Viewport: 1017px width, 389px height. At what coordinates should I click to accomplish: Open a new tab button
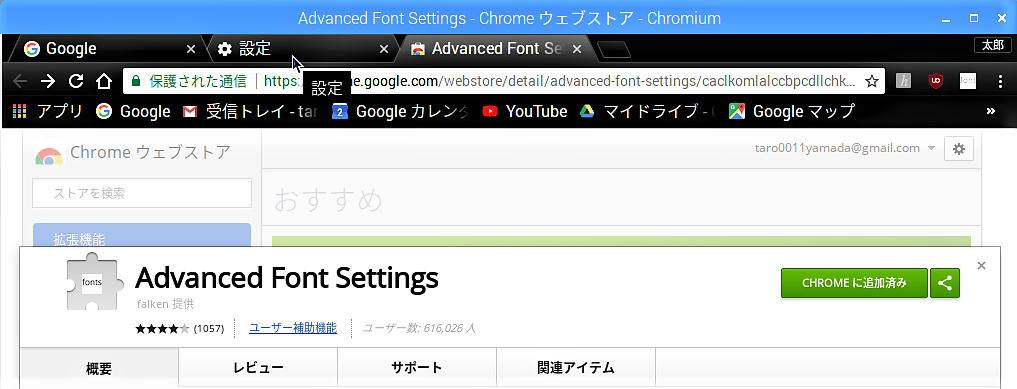[x=613, y=50]
